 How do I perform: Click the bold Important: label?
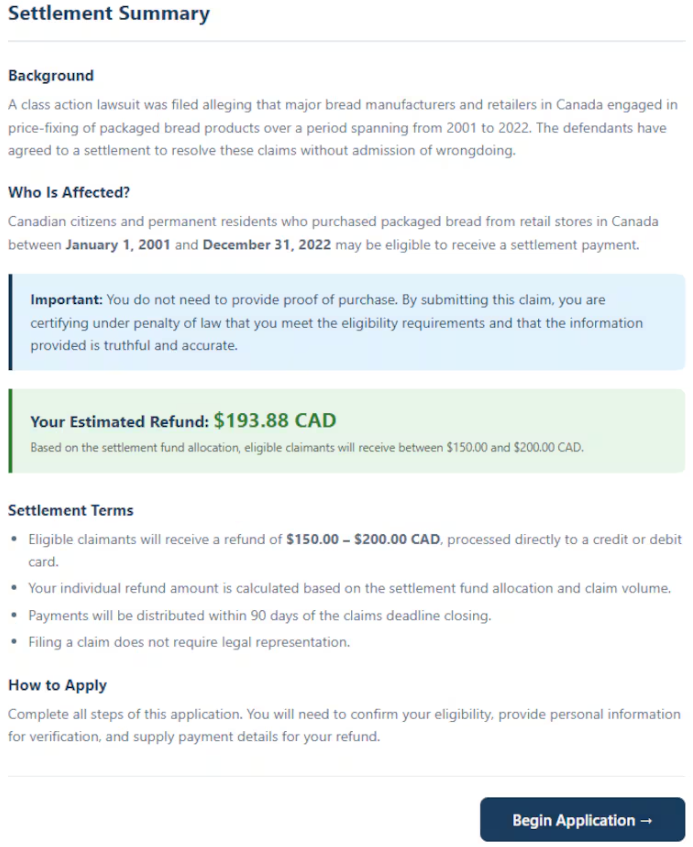66,300
